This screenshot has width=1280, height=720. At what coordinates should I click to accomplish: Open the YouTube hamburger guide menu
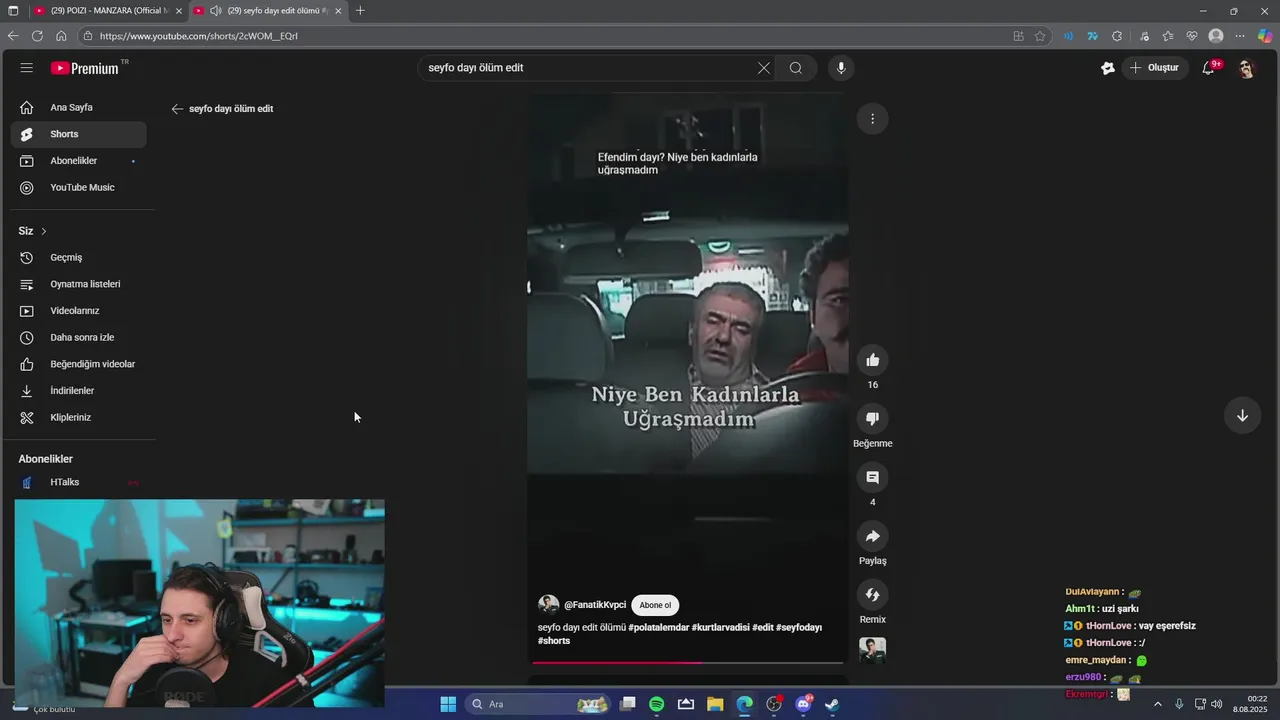27,68
